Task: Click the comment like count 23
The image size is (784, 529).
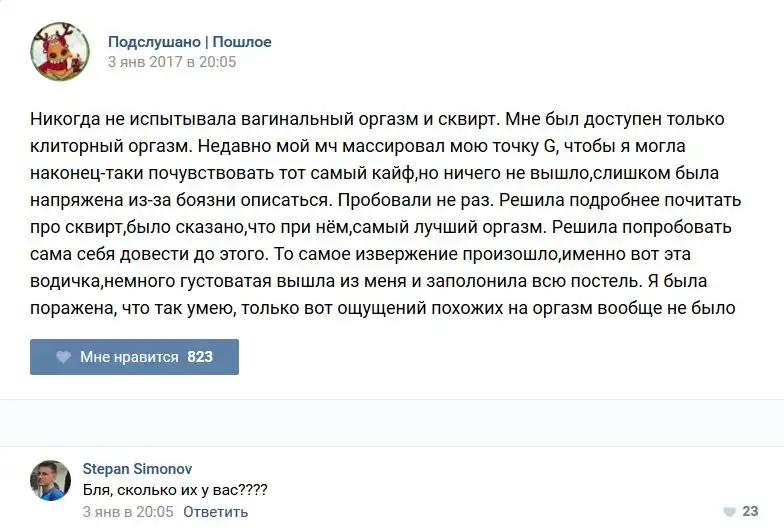Action: [751, 510]
